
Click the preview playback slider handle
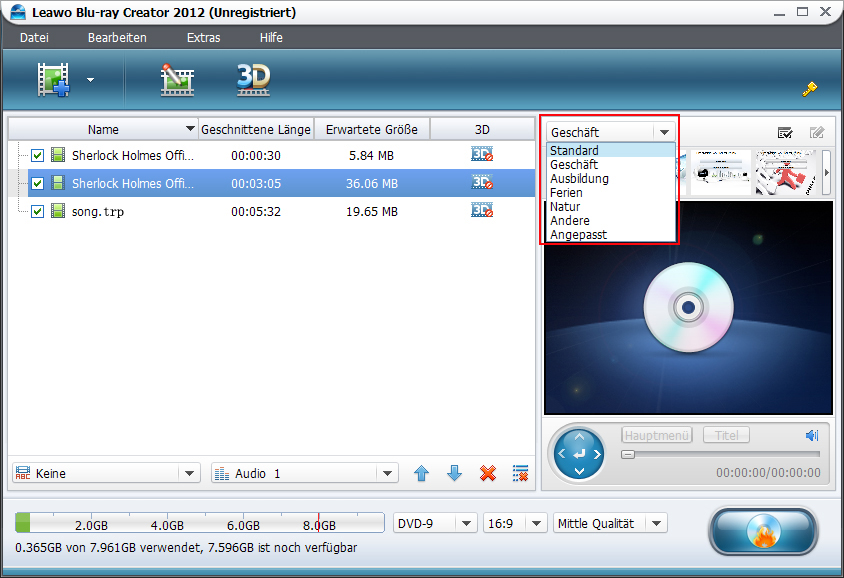pos(628,455)
